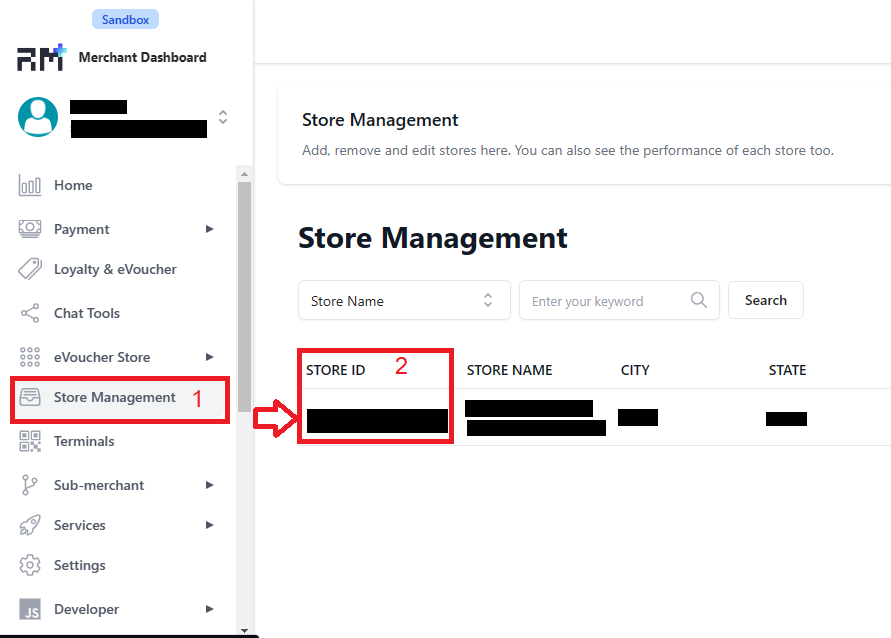
Task: Expand the Payment submenu arrow
Action: tap(209, 229)
